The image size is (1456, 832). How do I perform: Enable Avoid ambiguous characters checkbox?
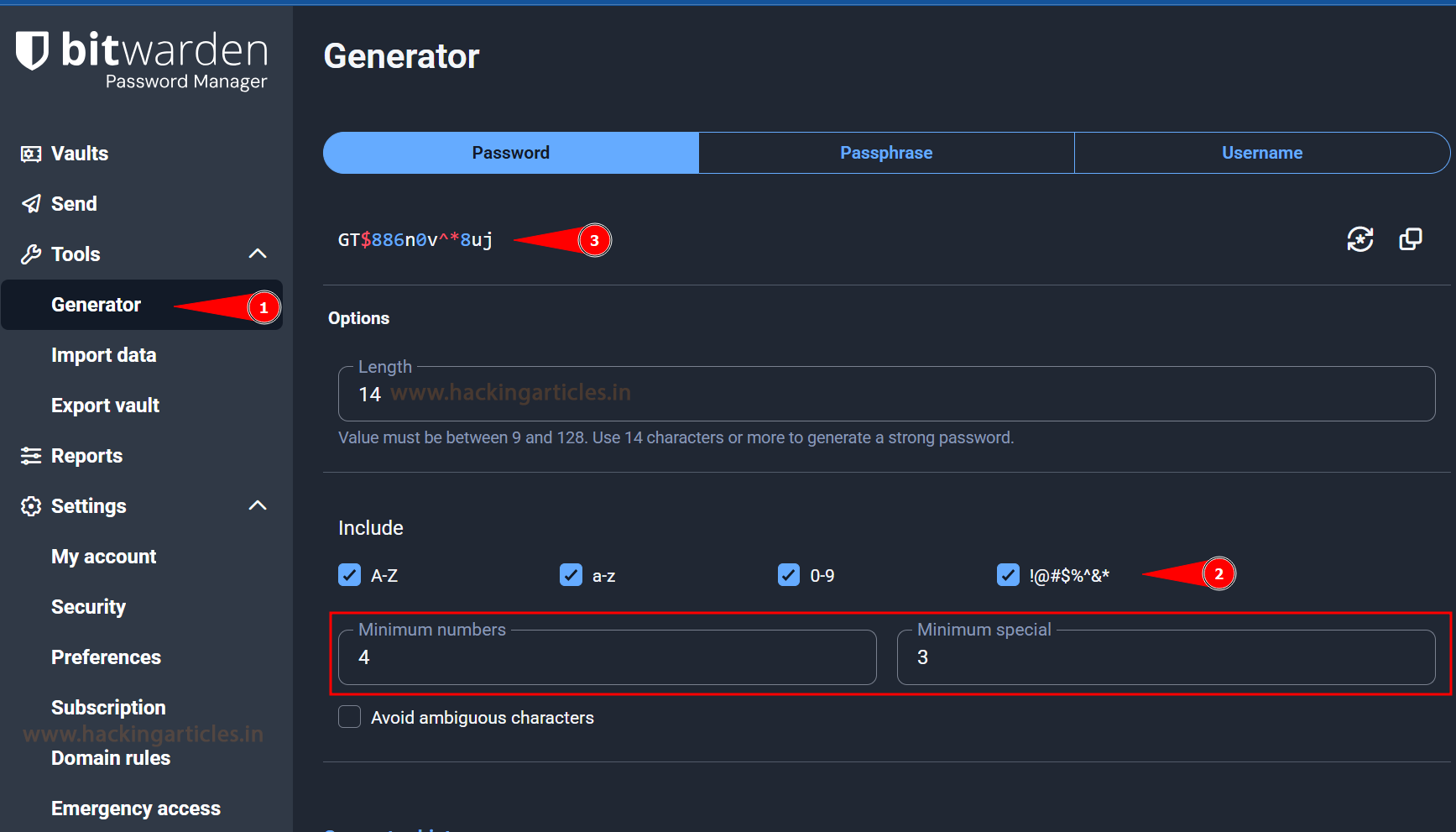(349, 717)
